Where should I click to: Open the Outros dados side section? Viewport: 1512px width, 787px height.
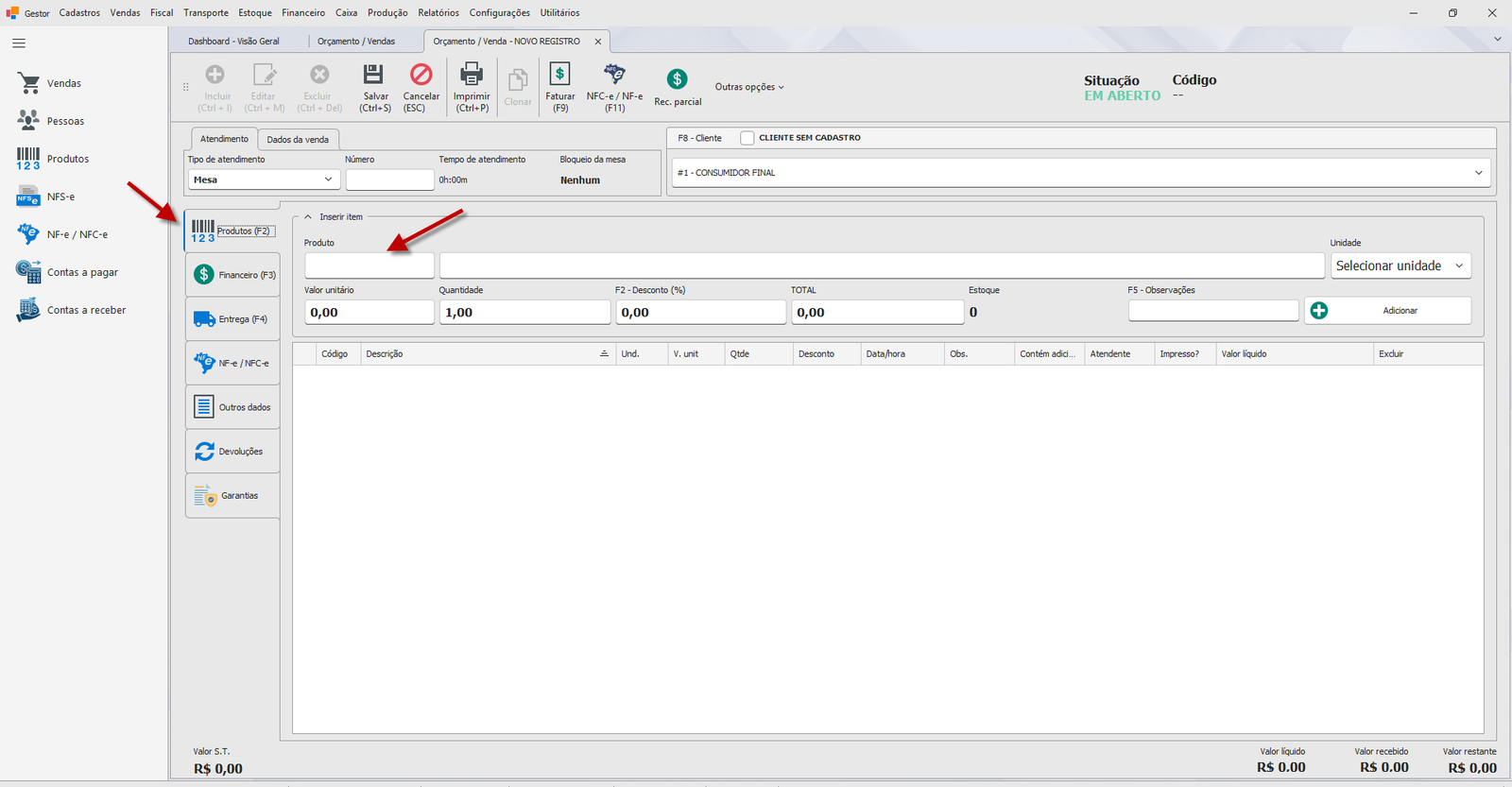[x=232, y=407]
